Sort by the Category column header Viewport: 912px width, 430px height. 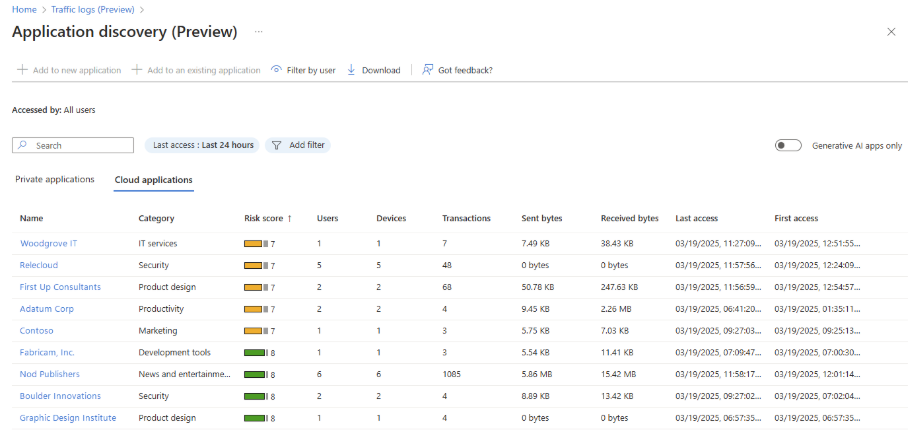tap(156, 218)
